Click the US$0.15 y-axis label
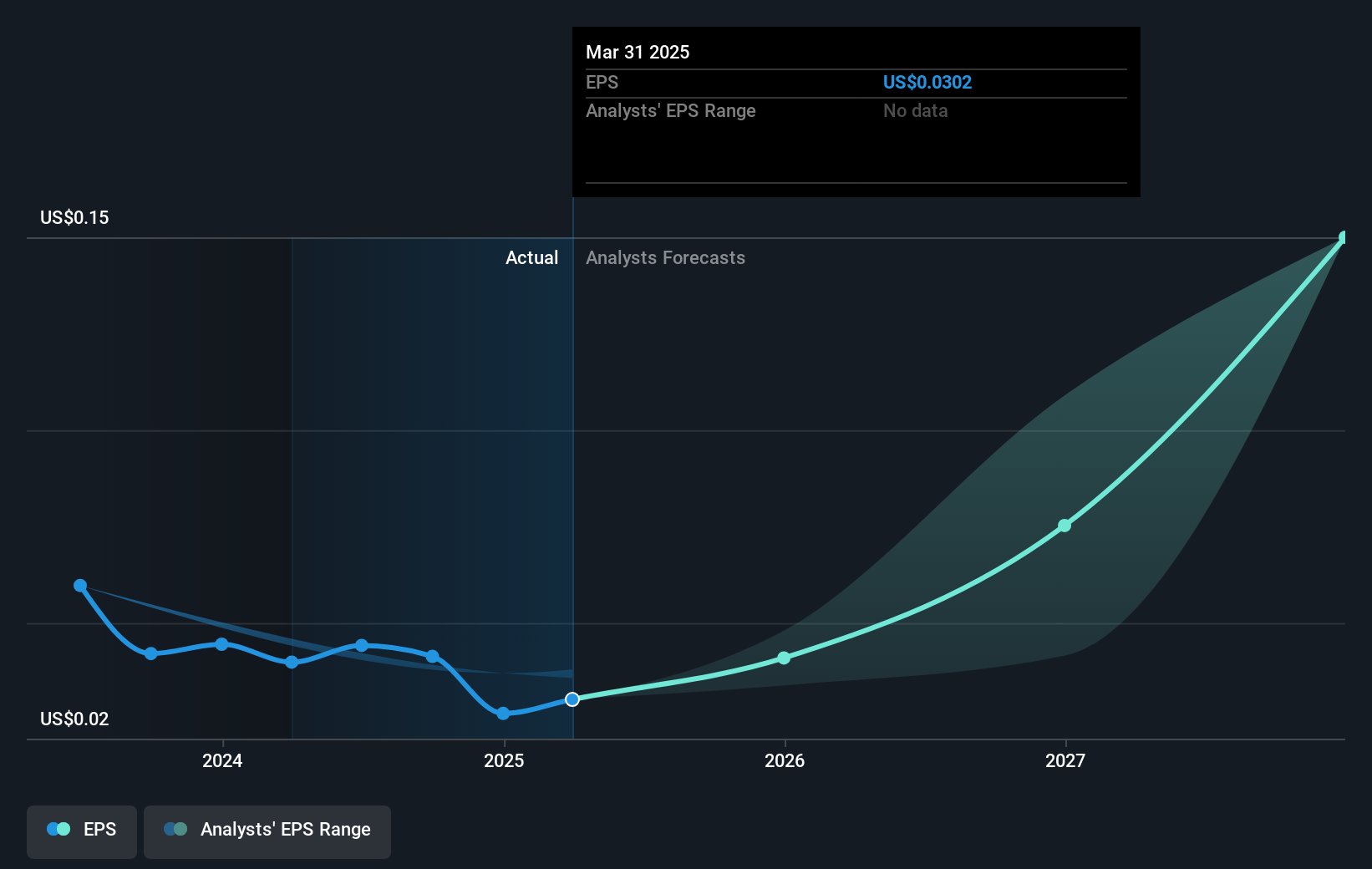This screenshot has height=869, width=1372. pyautogui.click(x=74, y=217)
